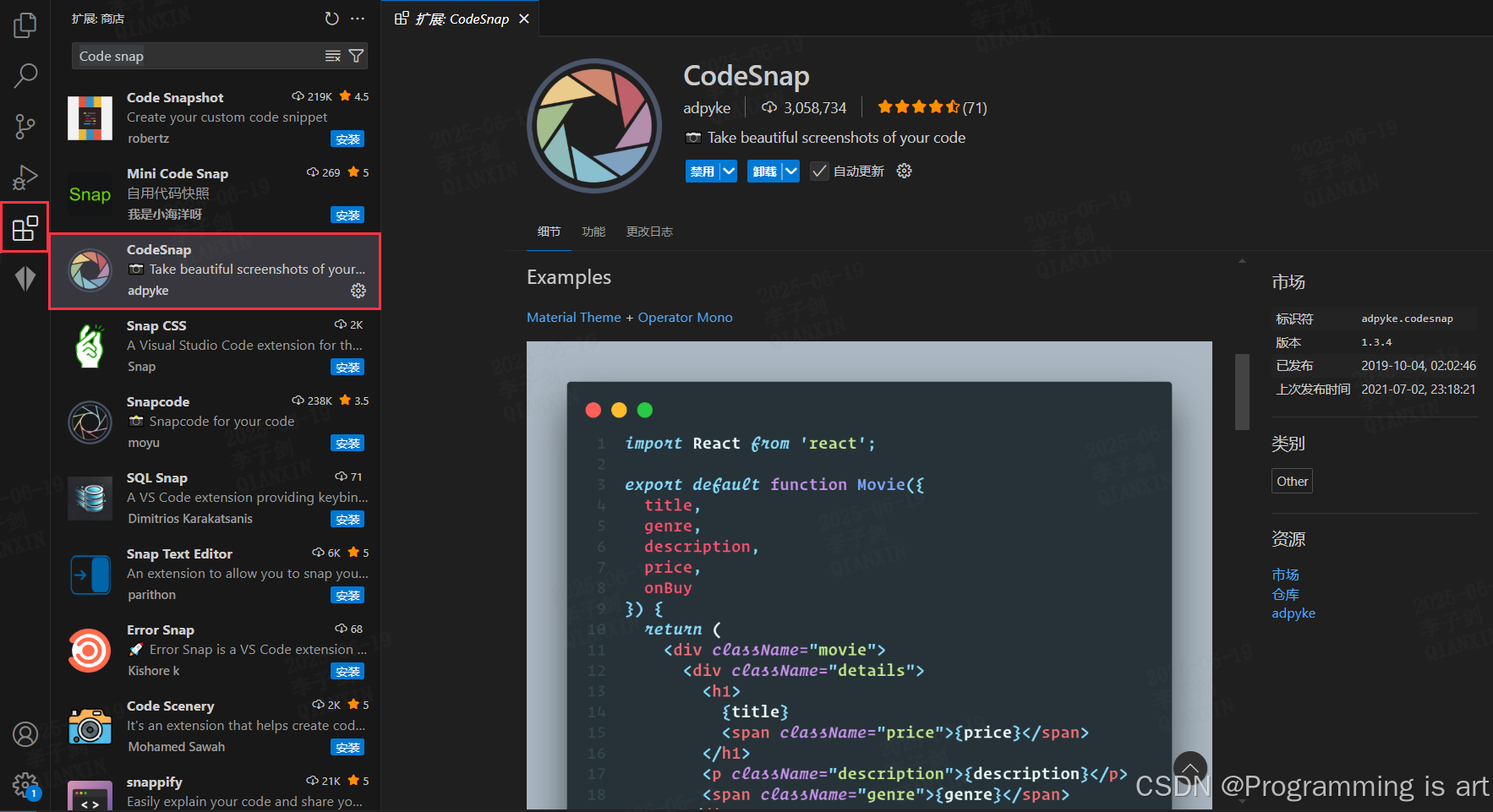
Task: Click the Code Snapshot extension icon
Action: (90, 118)
